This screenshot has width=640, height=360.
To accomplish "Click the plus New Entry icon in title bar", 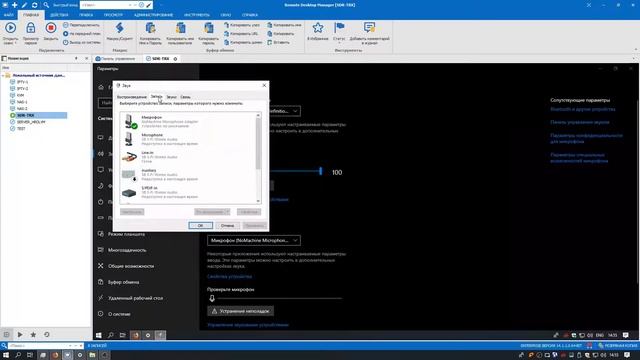I will pyautogui.click(x=15, y=5).
